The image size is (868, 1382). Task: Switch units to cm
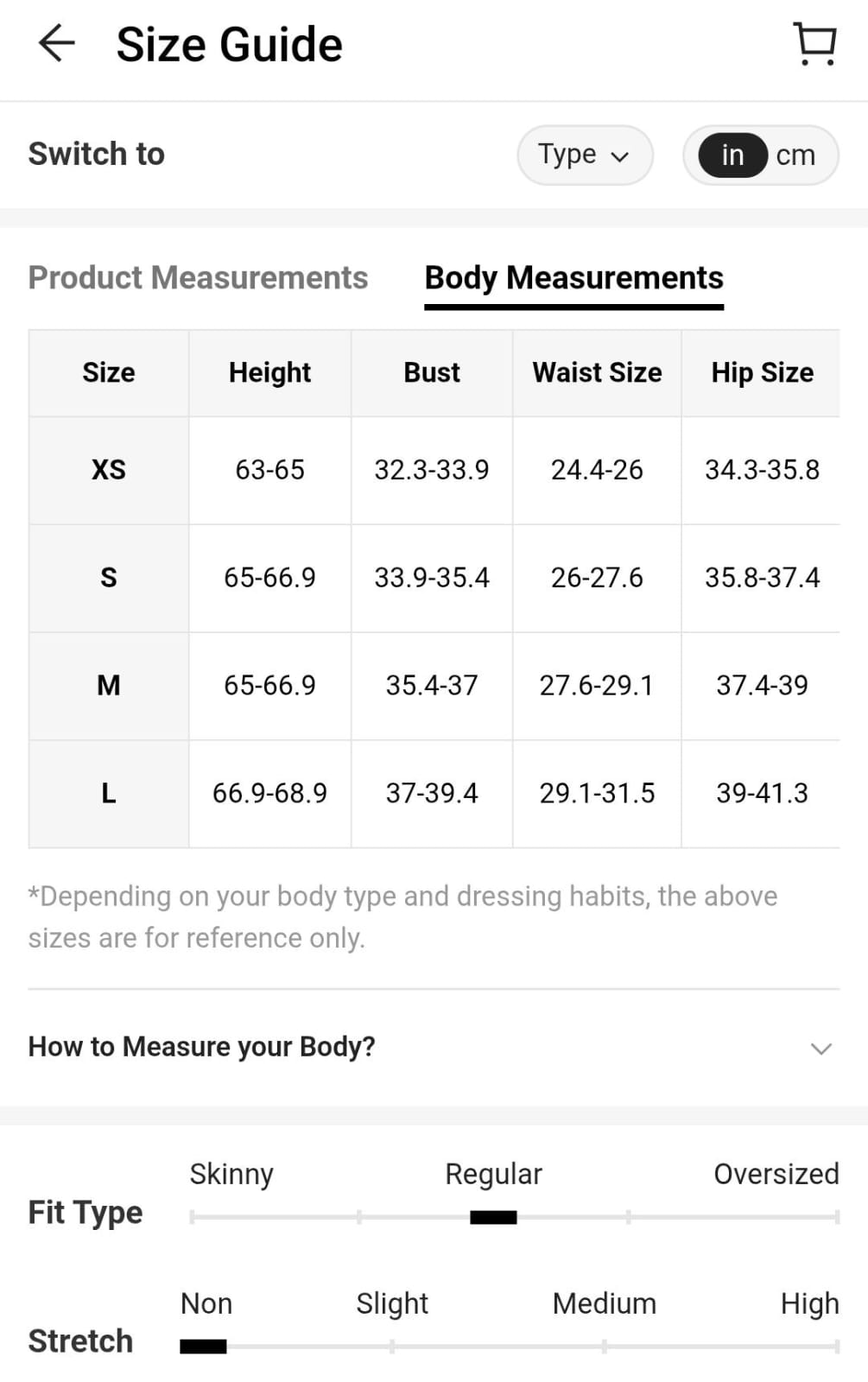coord(795,155)
